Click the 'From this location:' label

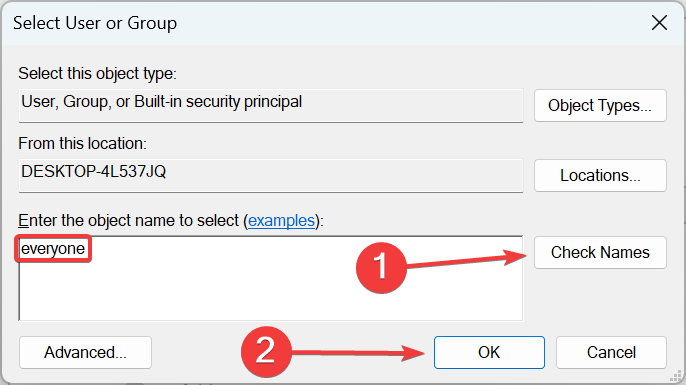(82, 144)
